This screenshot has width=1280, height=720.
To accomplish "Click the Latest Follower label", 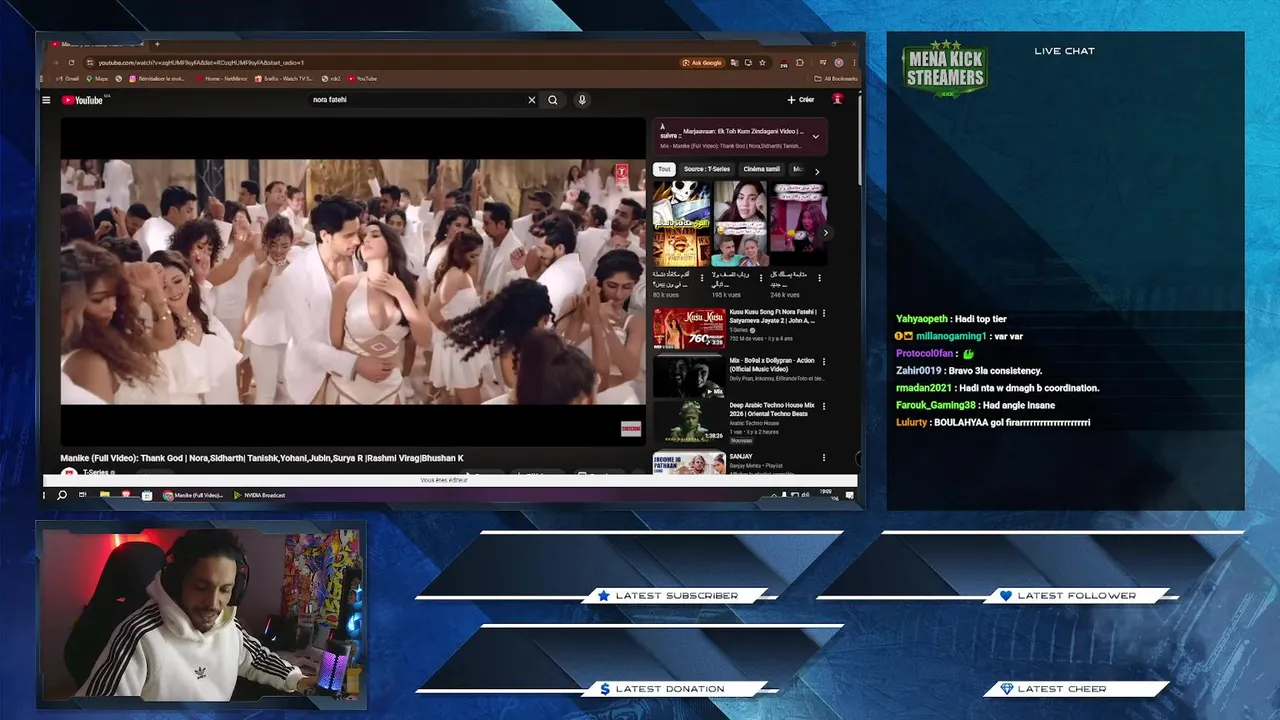I will (1076, 596).
